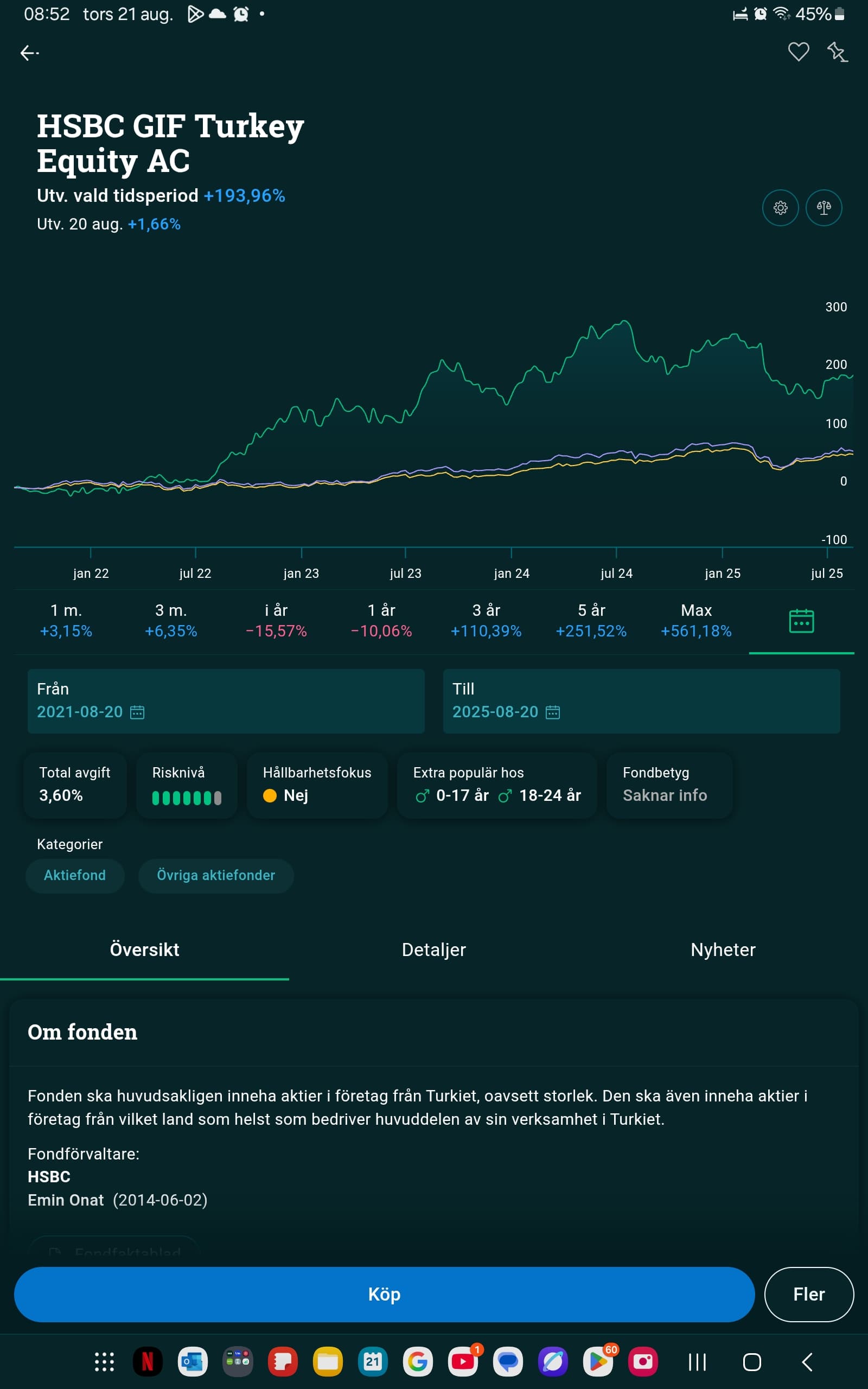Select the 1 m. period
Viewport: 868px width, 1389px height.
coord(66,621)
